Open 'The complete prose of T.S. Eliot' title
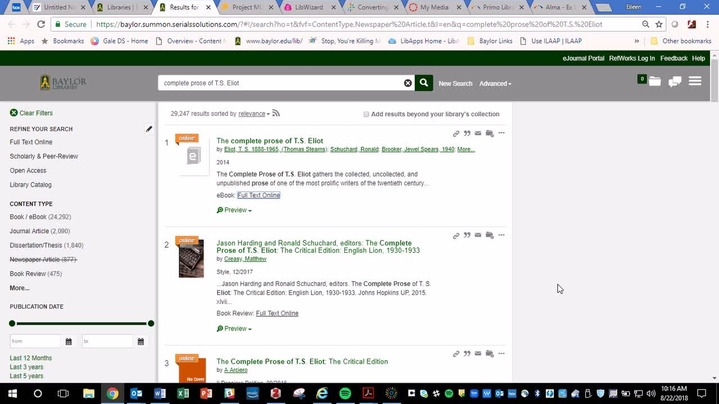This screenshot has width=719, height=404. click(x=270, y=141)
